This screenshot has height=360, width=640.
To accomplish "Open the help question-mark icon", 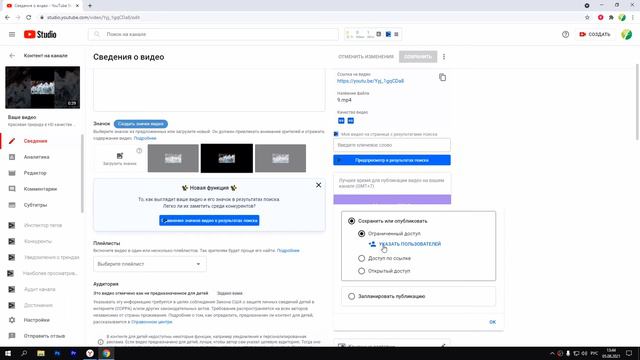I will (565, 35).
